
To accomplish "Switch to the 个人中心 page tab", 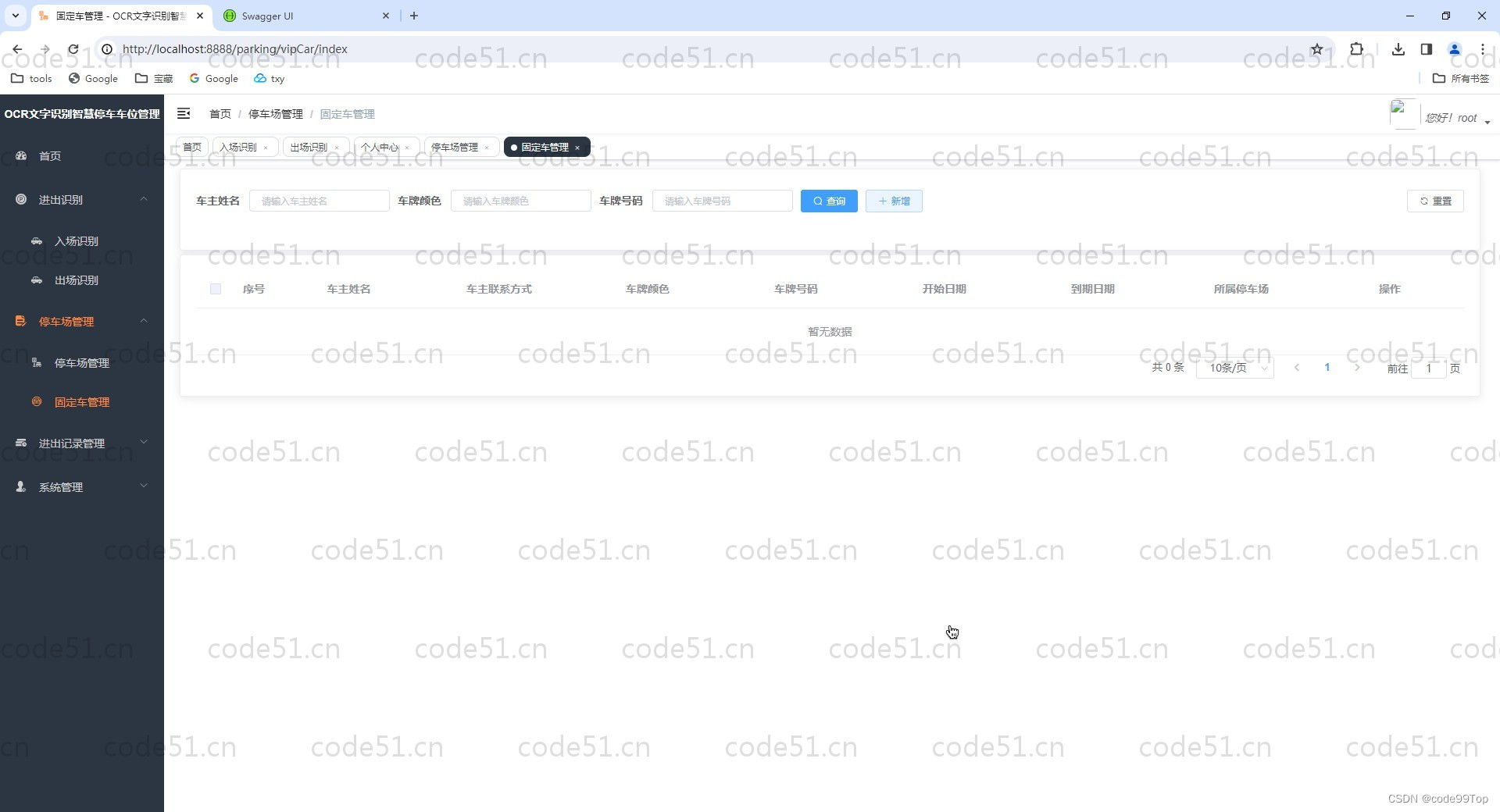I will pyautogui.click(x=380, y=147).
